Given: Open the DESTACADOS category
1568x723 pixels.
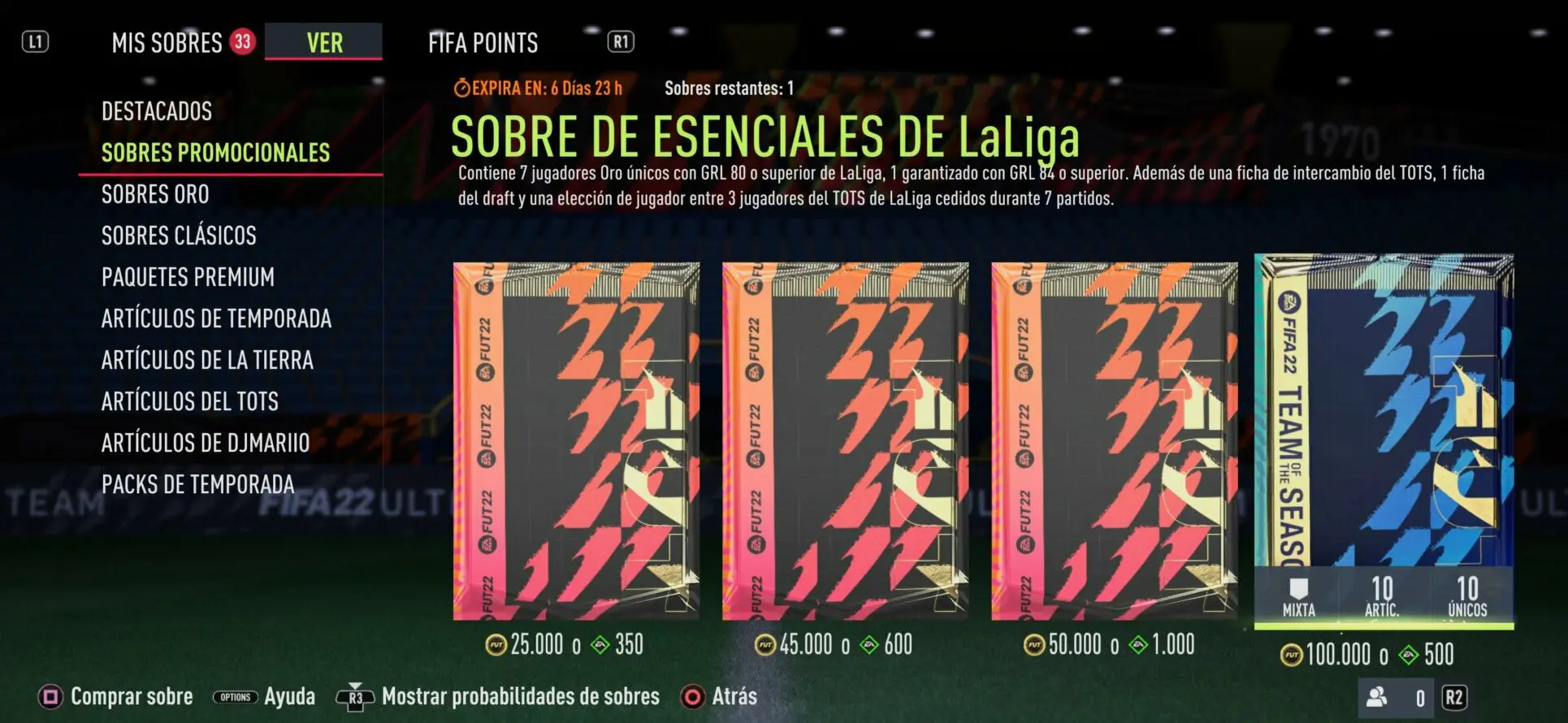Looking at the screenshot, I should (x=157, y=111).
